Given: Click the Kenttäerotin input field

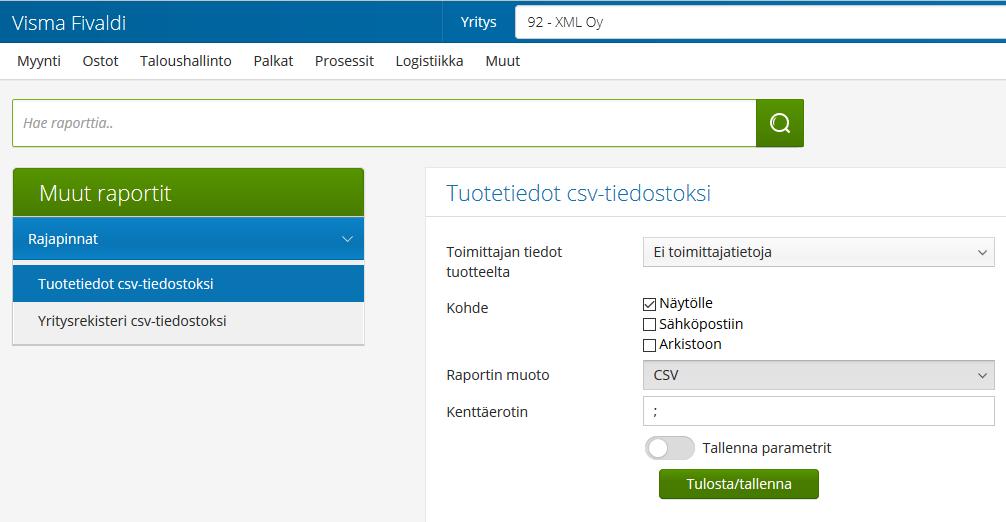Looking at the screenshot, I should point(819,411).
